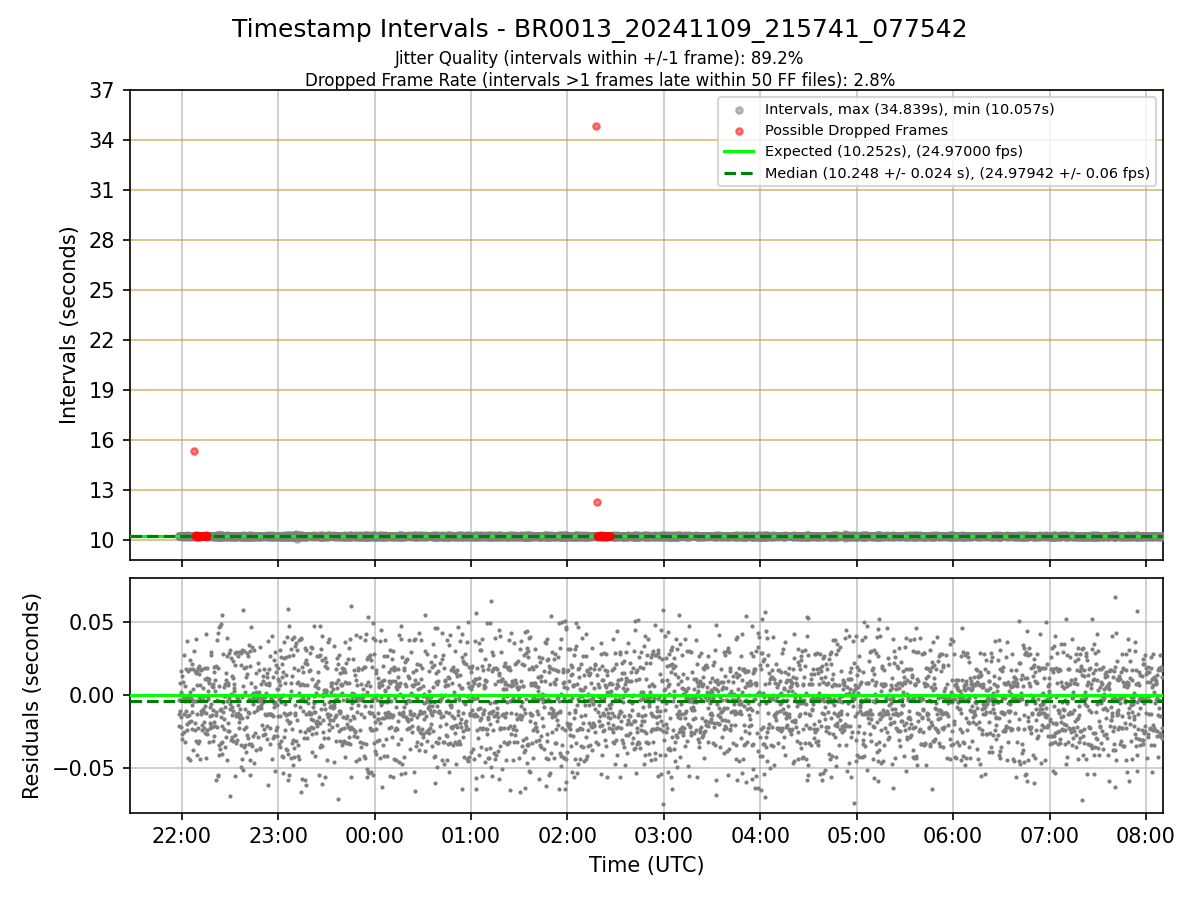Click the red dropped-frame cluster just after 22:00 at 10 seconds
This screenshot has width=1200, height=900.
(201, 536)
